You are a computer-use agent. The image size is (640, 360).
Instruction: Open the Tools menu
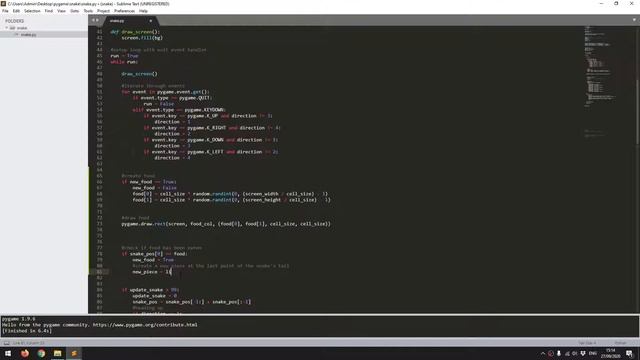(x=88, y=11)
